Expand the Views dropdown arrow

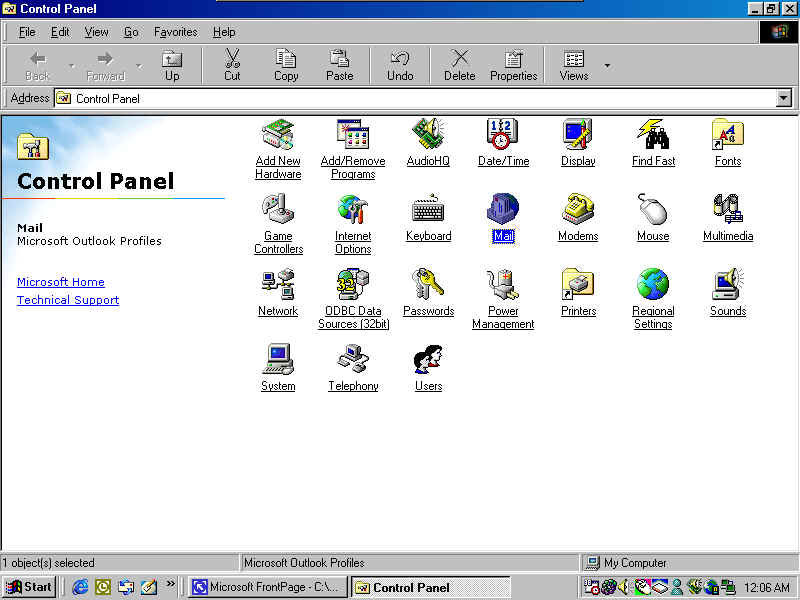607,65
